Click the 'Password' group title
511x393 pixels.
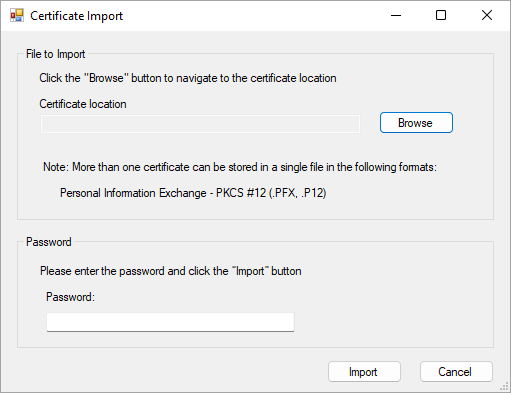pyautogui.click(x=49, y=242)
